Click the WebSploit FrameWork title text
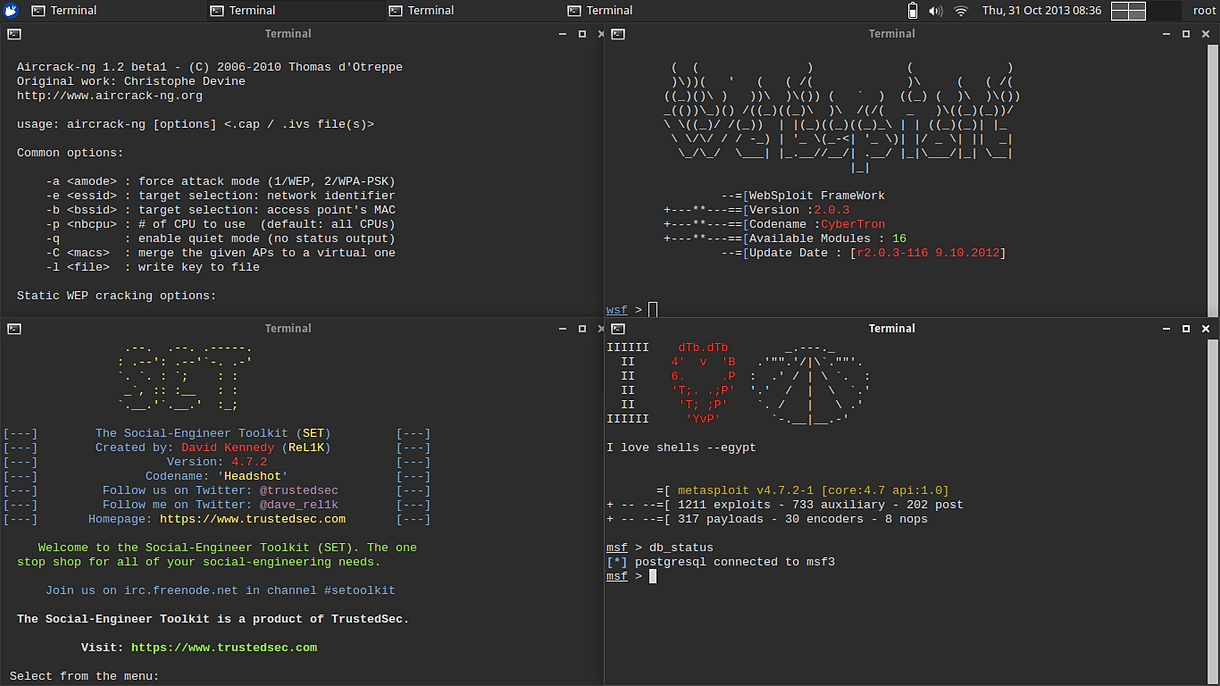The height and width of the screenshot is (686, 1220). (817, 196)
